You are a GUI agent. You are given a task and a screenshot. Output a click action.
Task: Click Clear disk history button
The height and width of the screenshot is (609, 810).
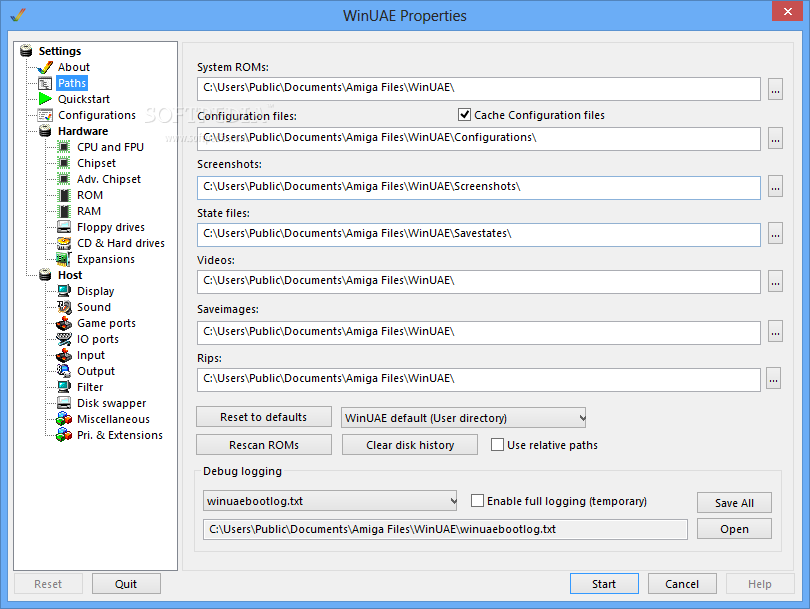(410, 445)
